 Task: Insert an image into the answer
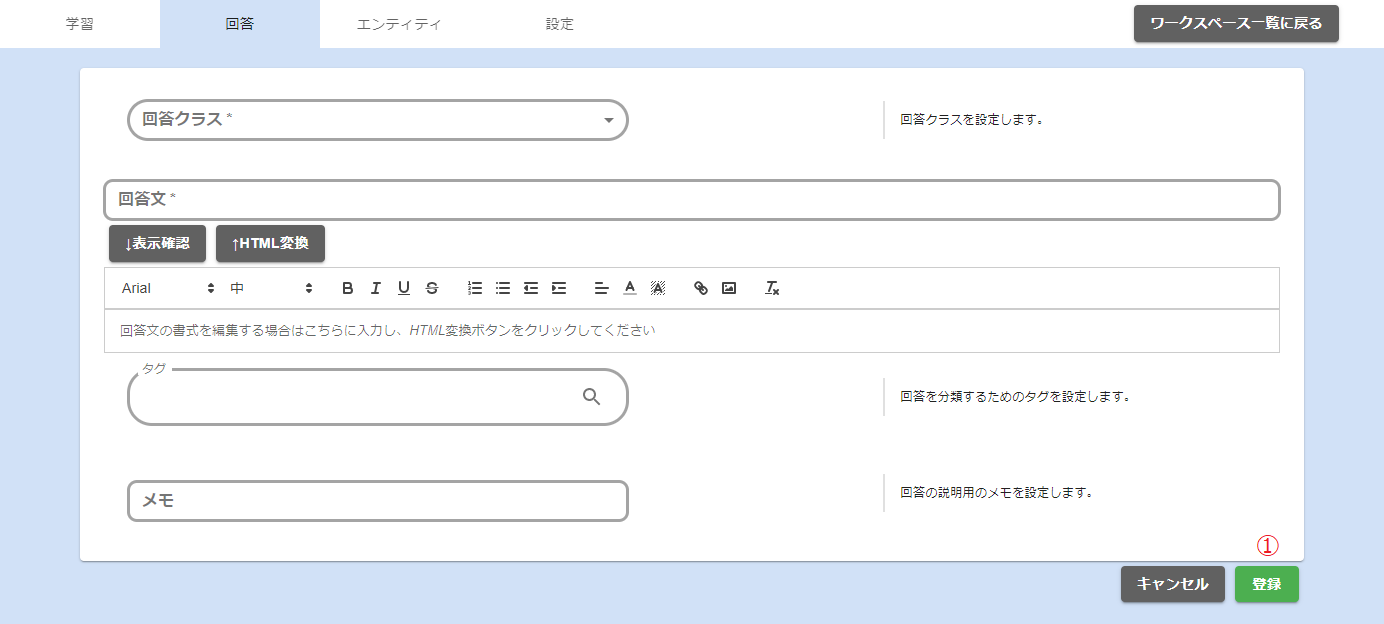(x=729, y=288)
